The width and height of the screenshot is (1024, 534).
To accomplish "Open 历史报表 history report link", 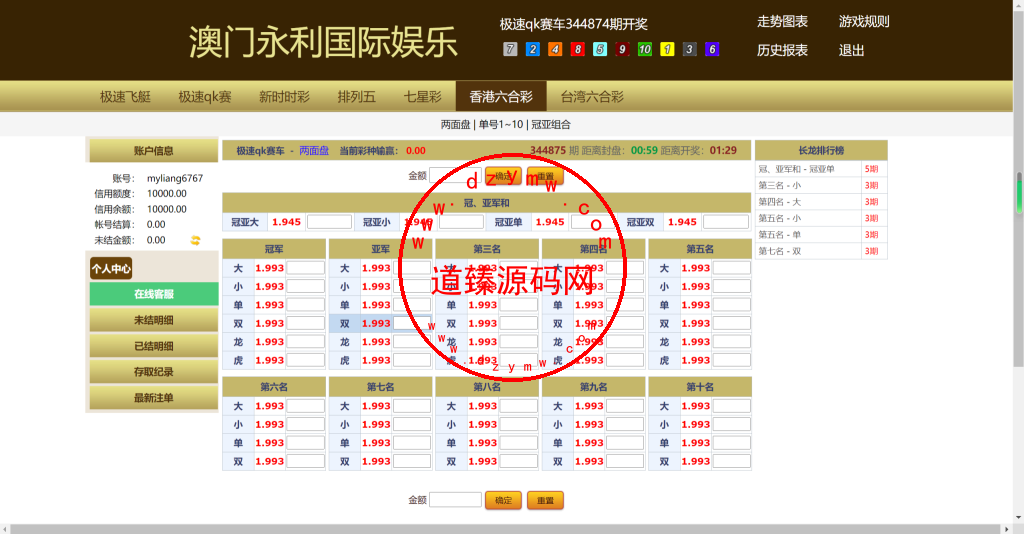I will coord(782,50).
